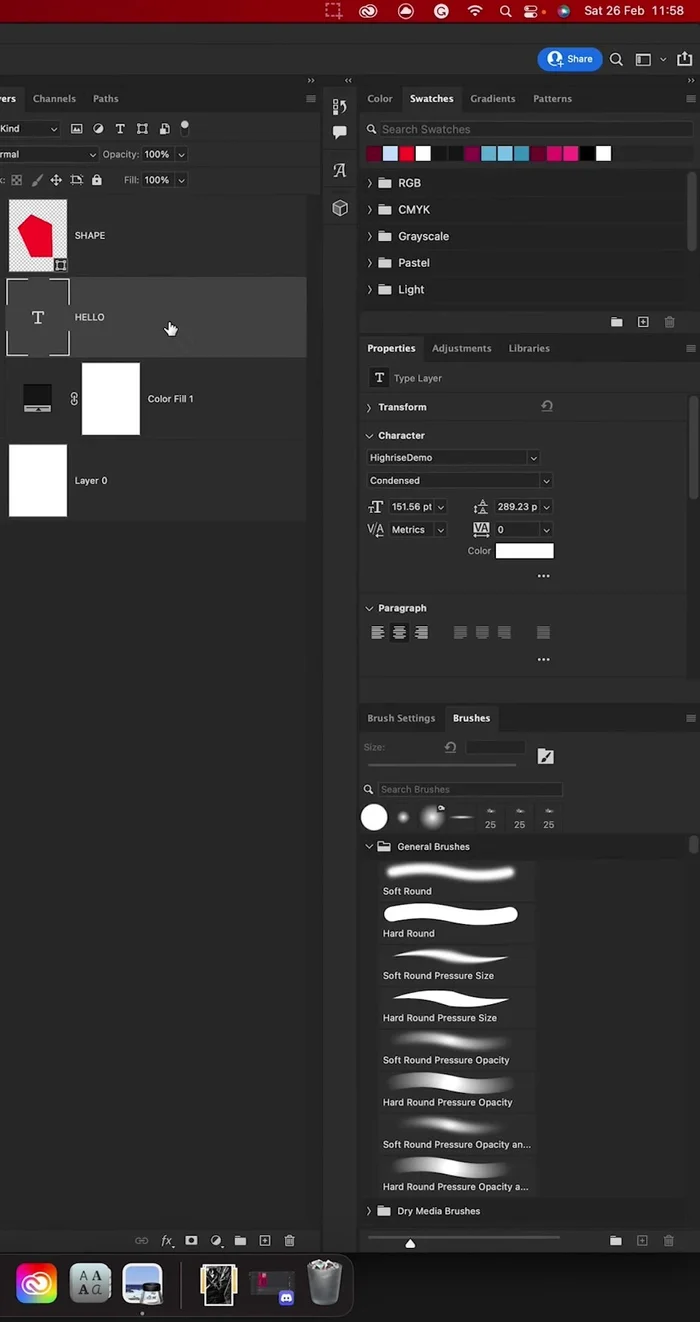
Task: Add a layer mask using the bottom icon
Action: (x=191, y=1241)
